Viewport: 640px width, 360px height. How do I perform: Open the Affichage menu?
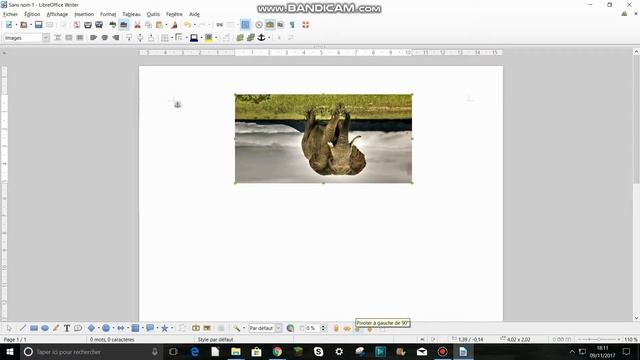pos(57,14)
